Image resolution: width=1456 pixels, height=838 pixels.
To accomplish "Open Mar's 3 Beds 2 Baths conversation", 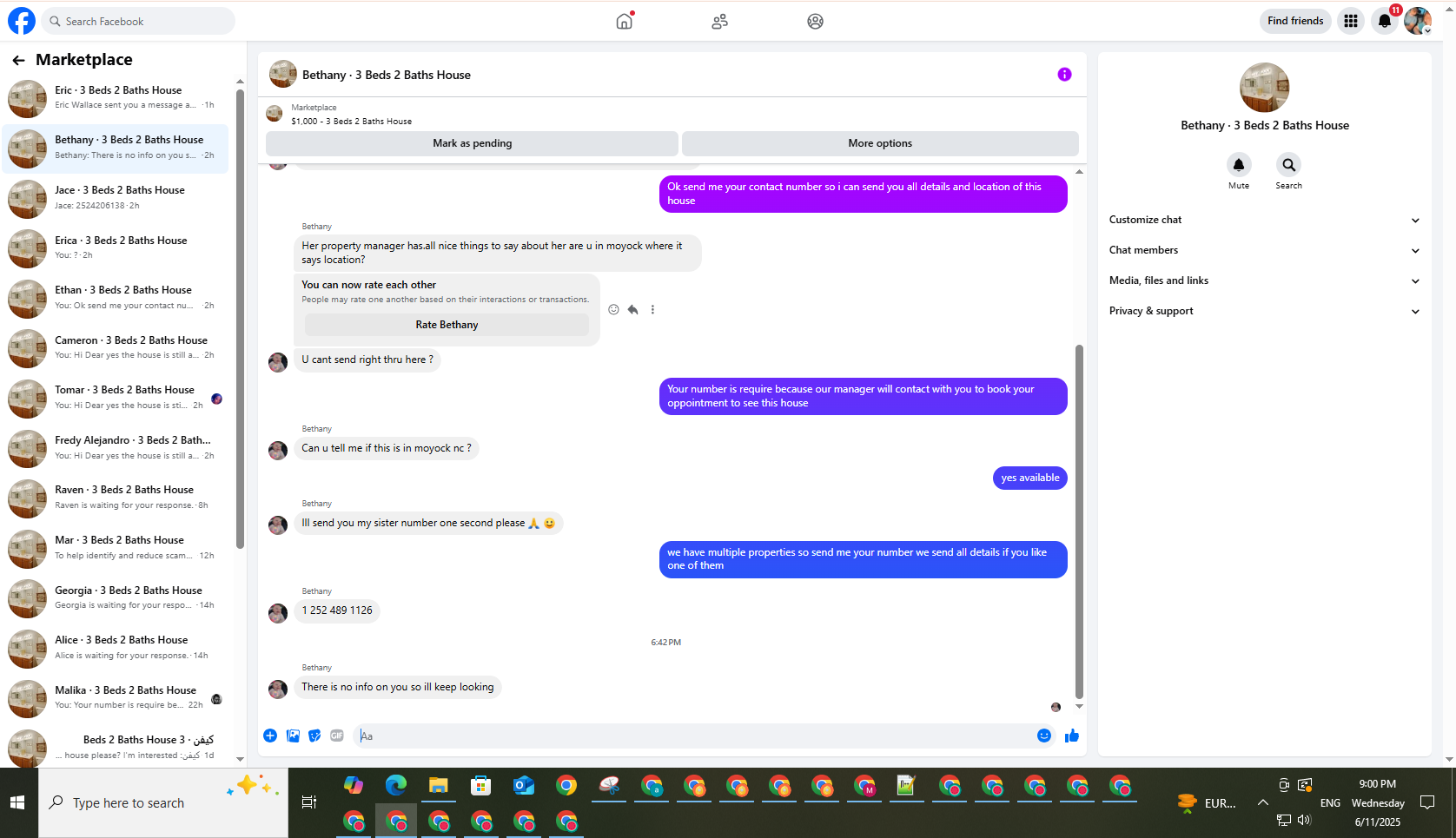I will [x=116, y=548].
